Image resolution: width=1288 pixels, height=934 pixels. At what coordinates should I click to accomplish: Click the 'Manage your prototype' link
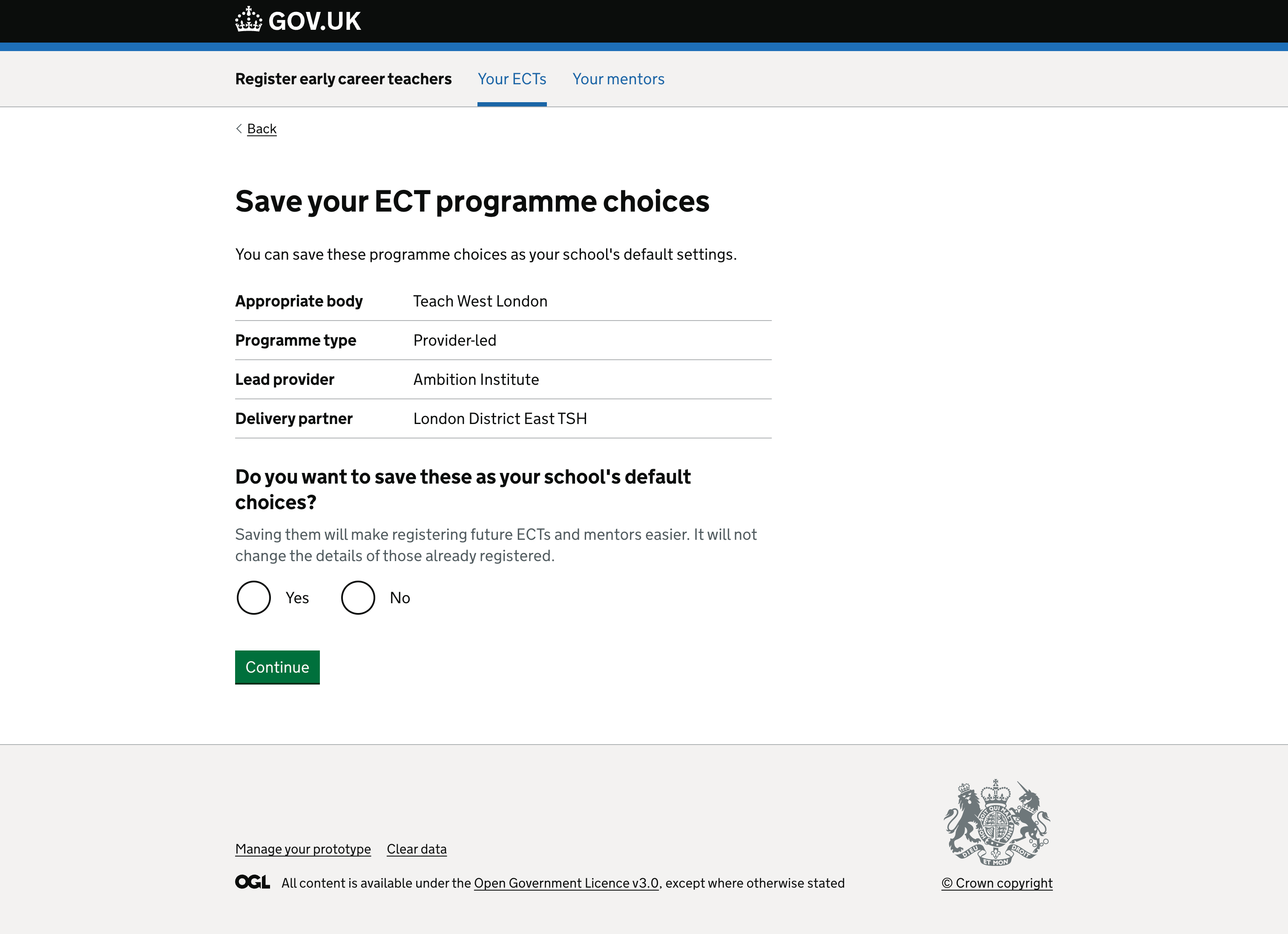pos(303,849)
